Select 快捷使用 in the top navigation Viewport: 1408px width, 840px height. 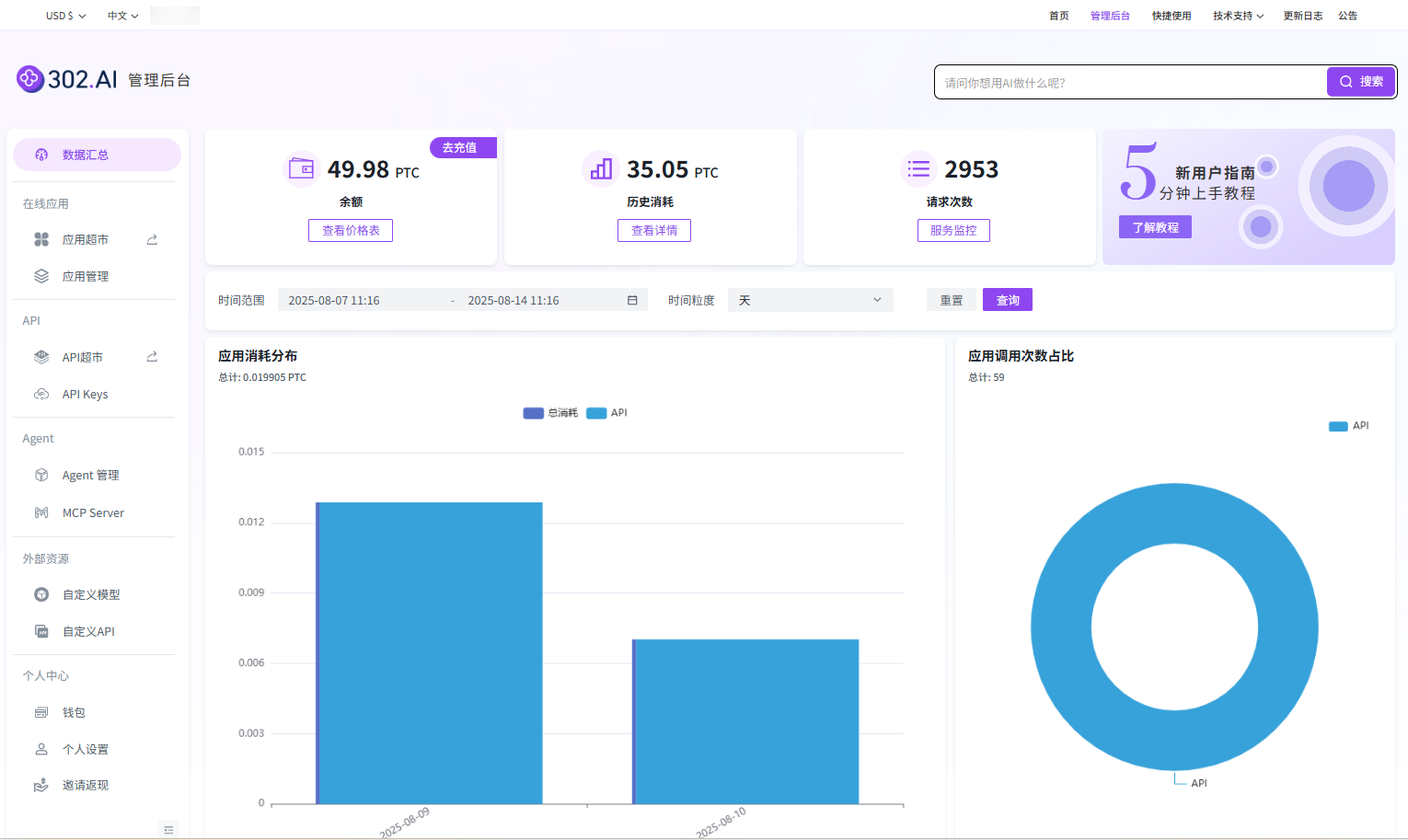(x=1171, y=16)
